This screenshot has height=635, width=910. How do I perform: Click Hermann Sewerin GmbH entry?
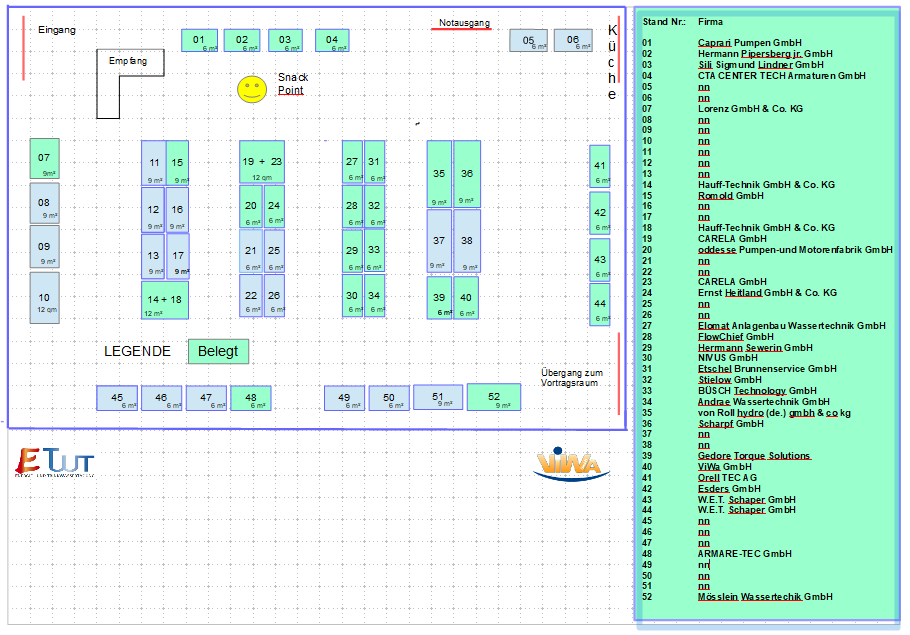(755, 348)
